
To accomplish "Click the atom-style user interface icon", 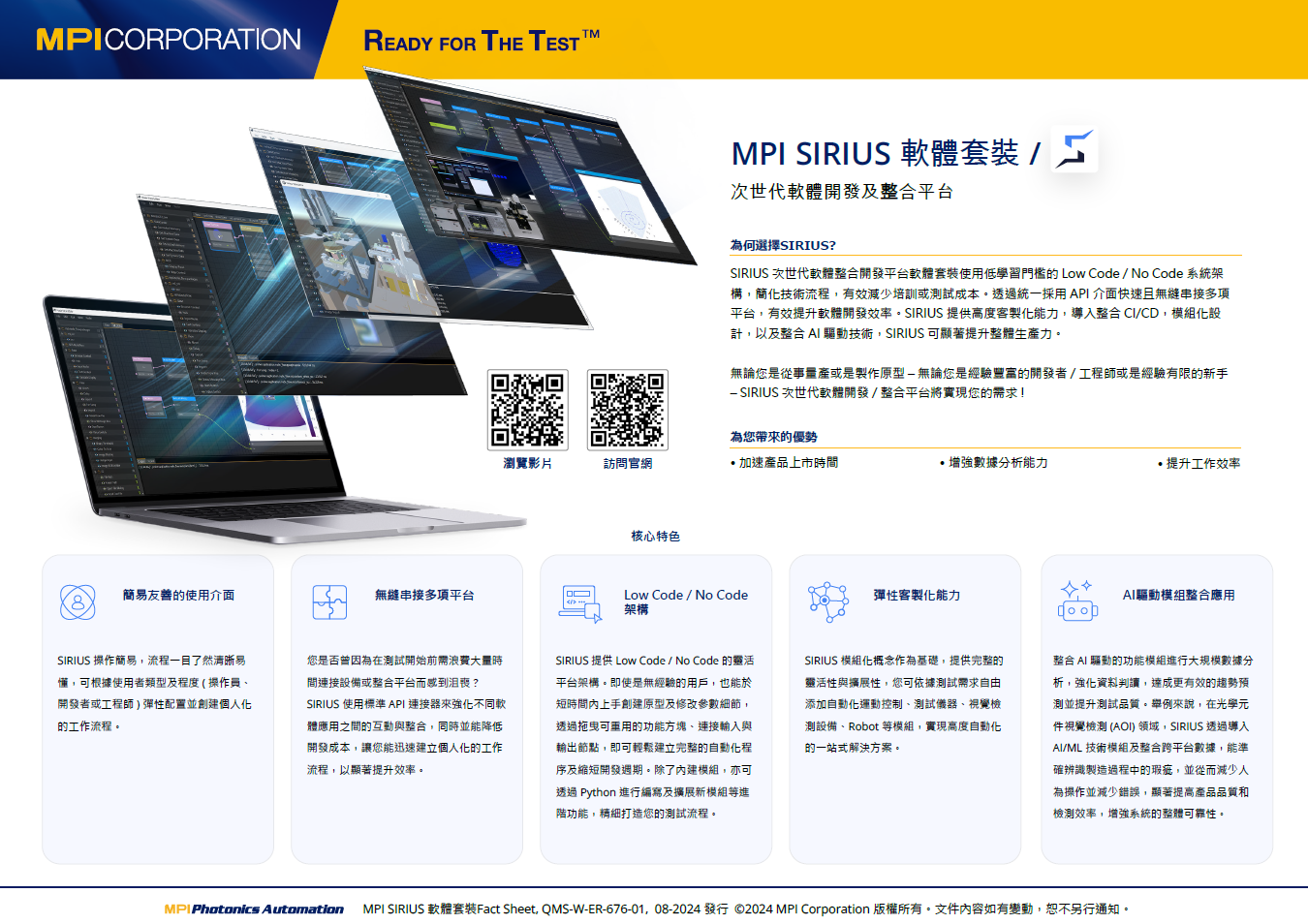I will coord(78,602).
